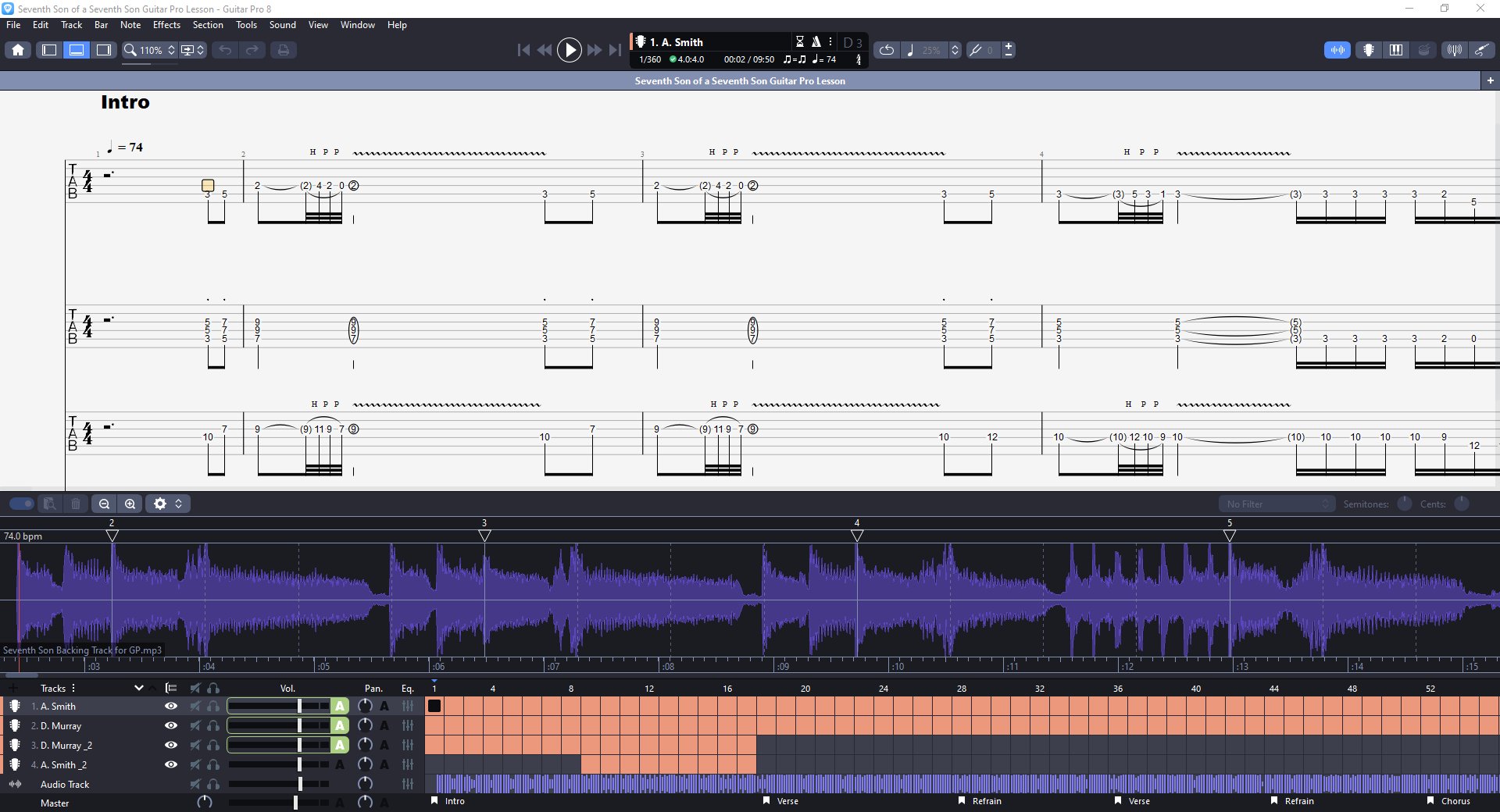
Task: Open the Effects menu
Action: coord(166,25)
